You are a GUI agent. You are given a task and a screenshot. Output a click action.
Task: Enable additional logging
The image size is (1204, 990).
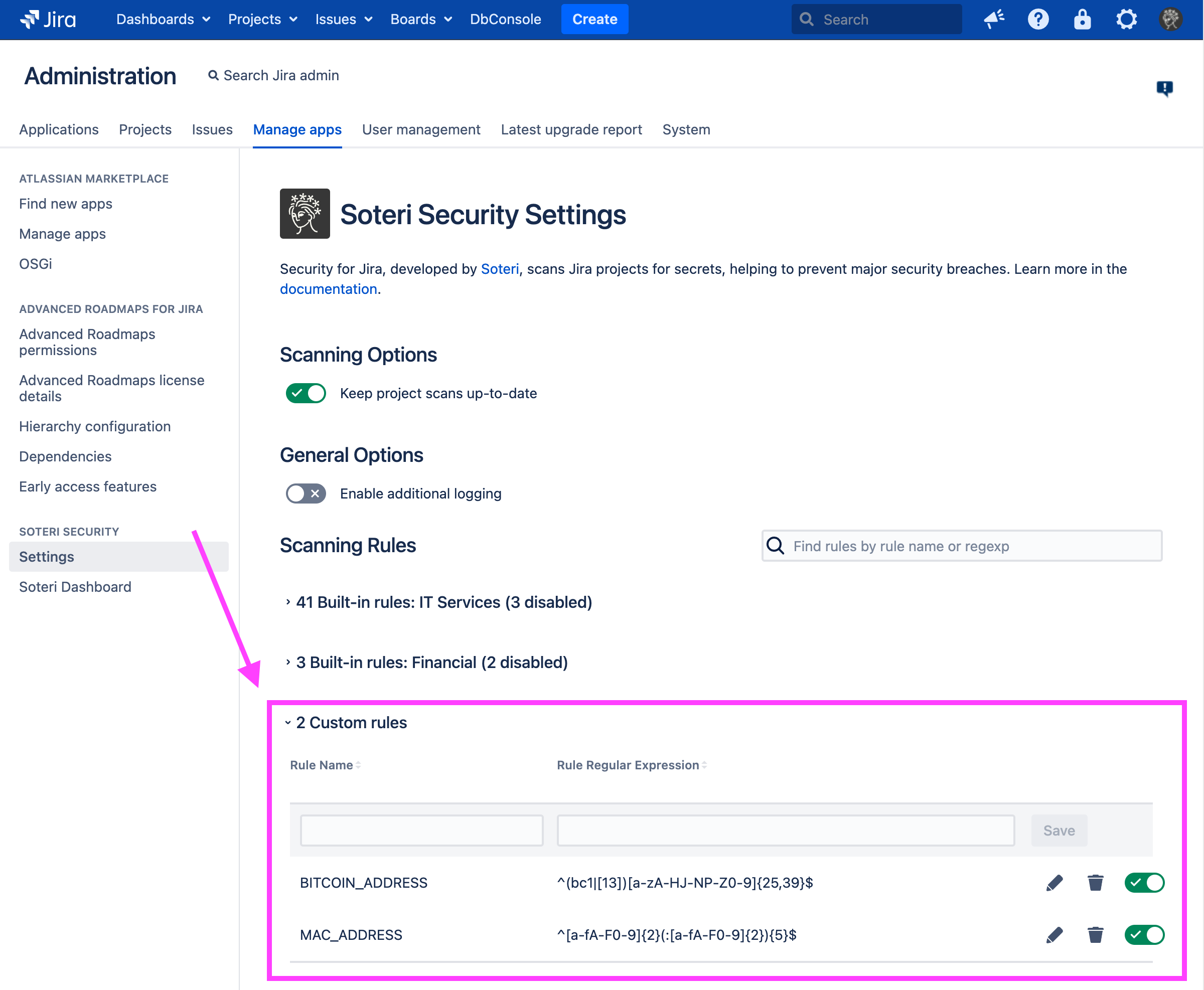click(306, 493)
